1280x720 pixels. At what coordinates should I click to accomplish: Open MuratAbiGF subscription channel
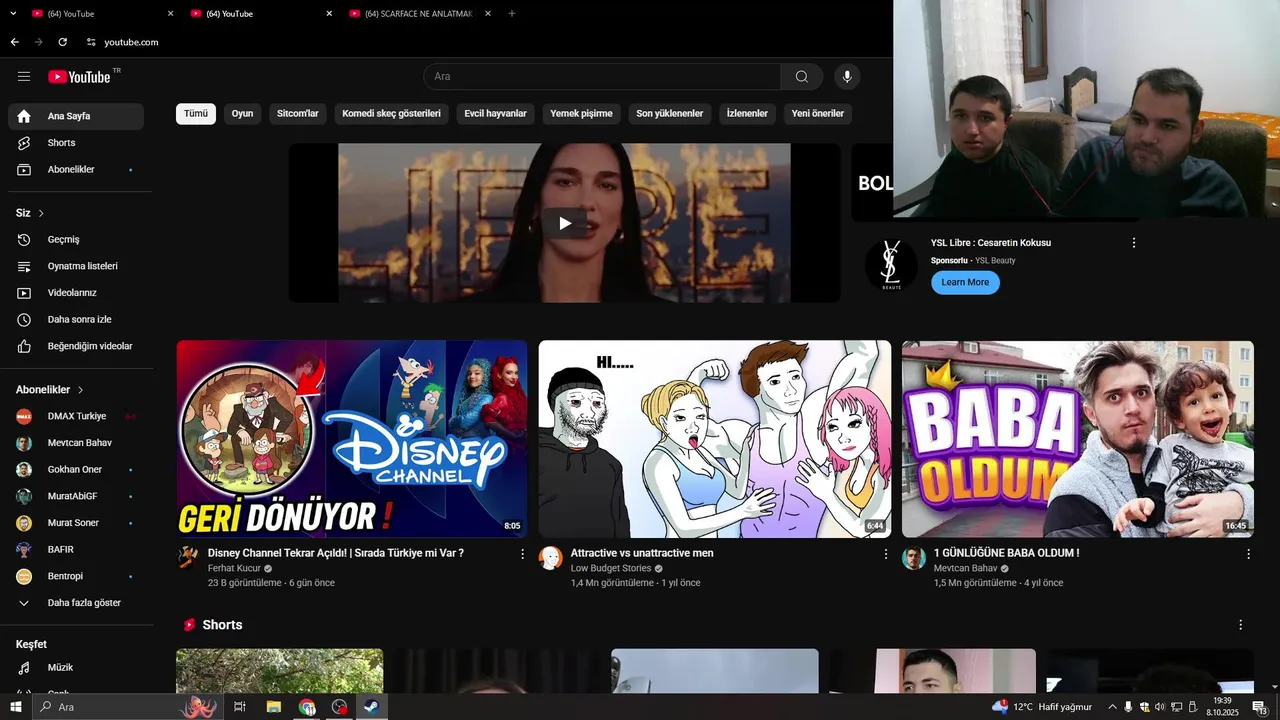click(x=76, y=496)
